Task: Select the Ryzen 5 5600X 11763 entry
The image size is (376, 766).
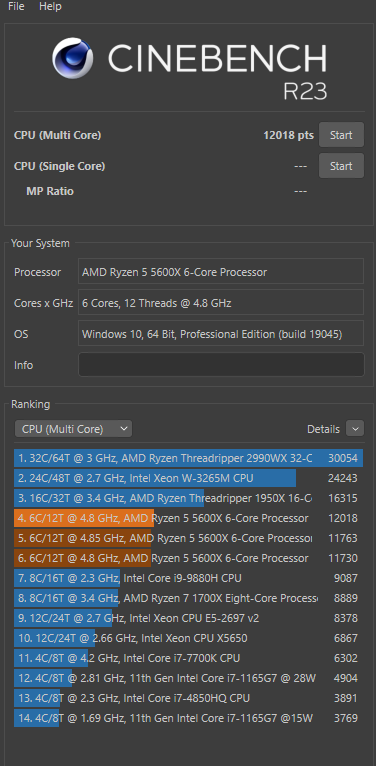Action: click(x=188, y=538)
